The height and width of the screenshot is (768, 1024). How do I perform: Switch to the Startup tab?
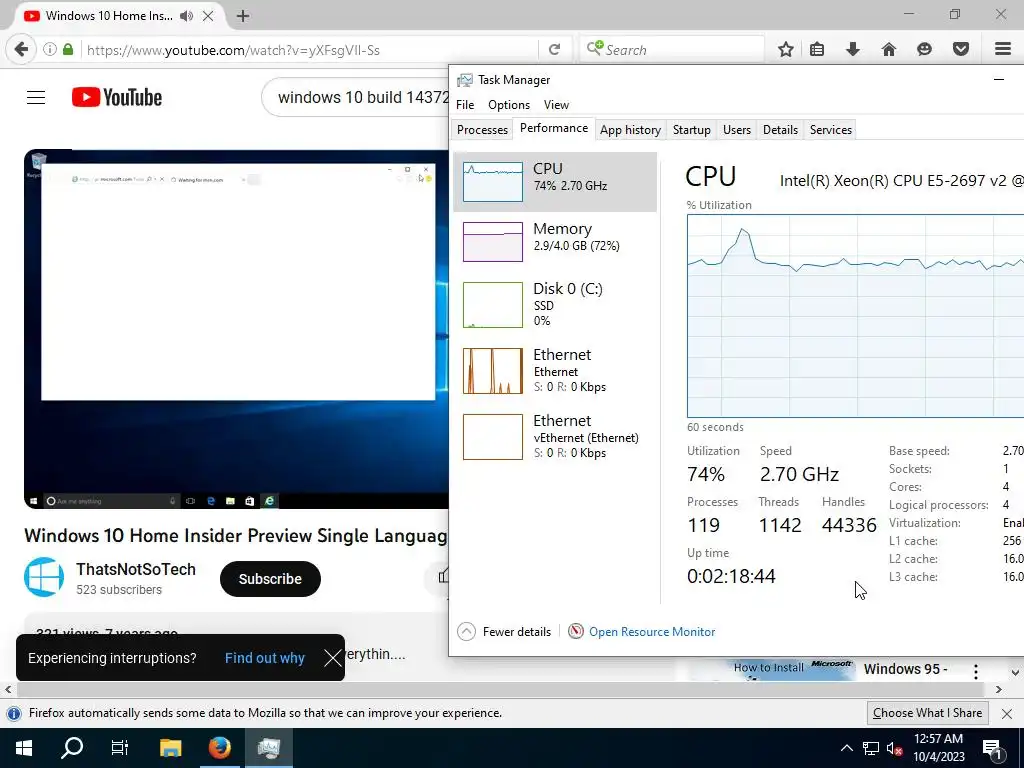[x=692, y=130]
